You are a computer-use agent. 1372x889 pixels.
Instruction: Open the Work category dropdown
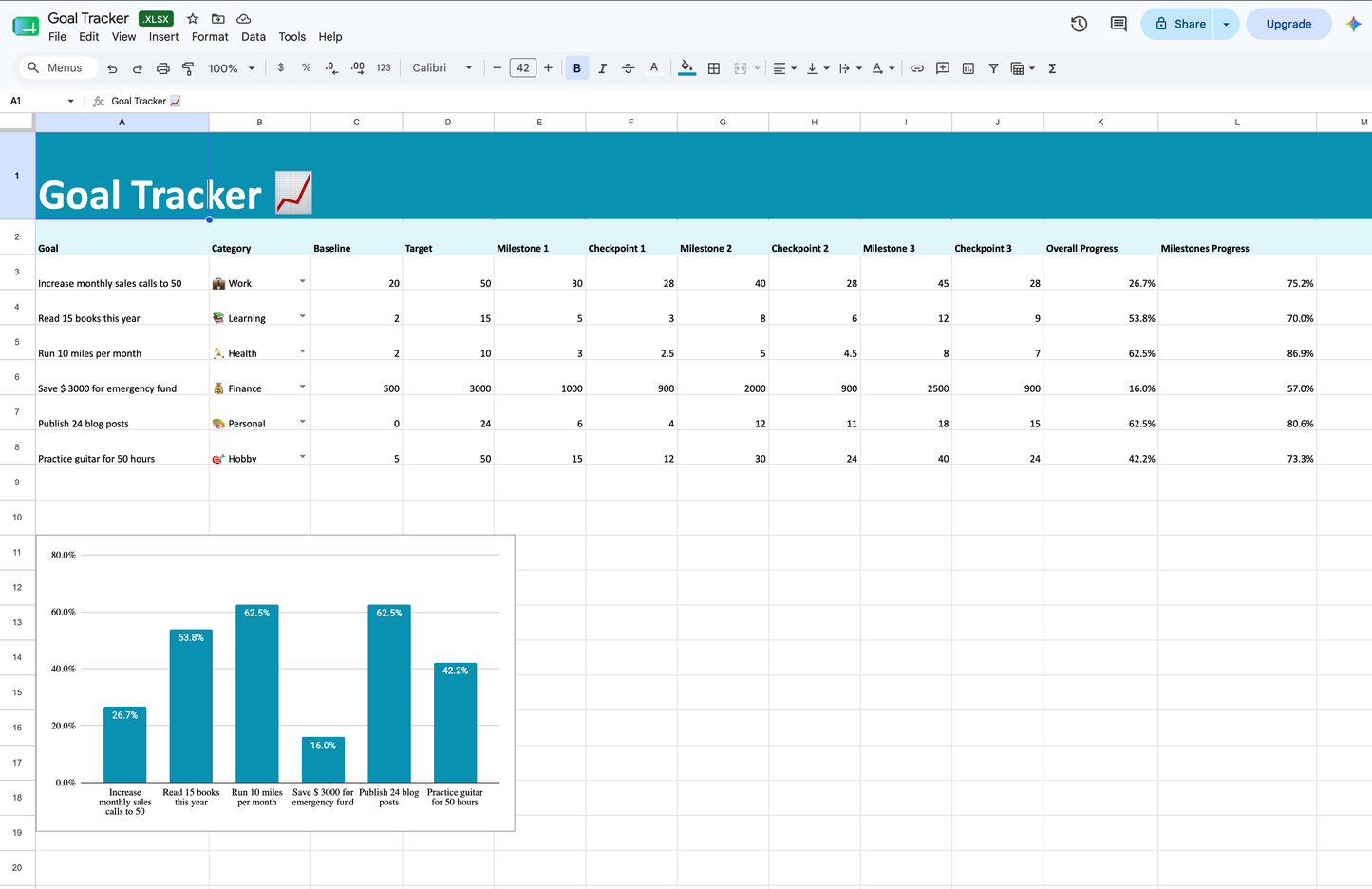[302, 281]
